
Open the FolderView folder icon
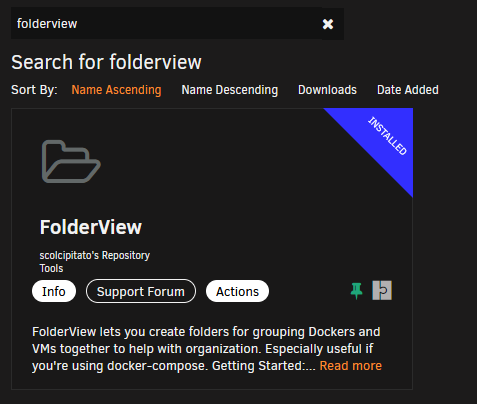pyautogui.click(x=71, y=162)
